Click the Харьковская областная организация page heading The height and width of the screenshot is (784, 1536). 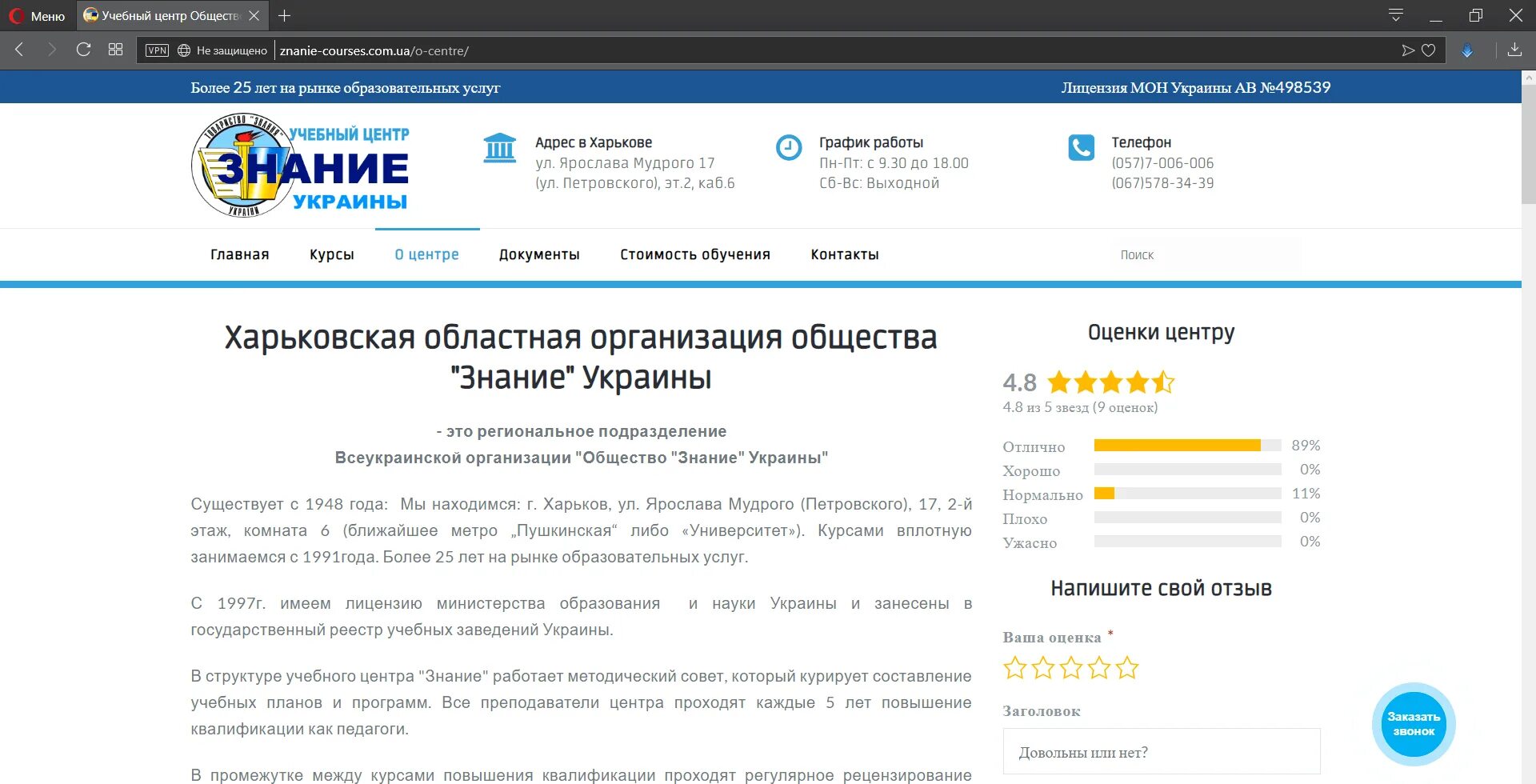581,358
